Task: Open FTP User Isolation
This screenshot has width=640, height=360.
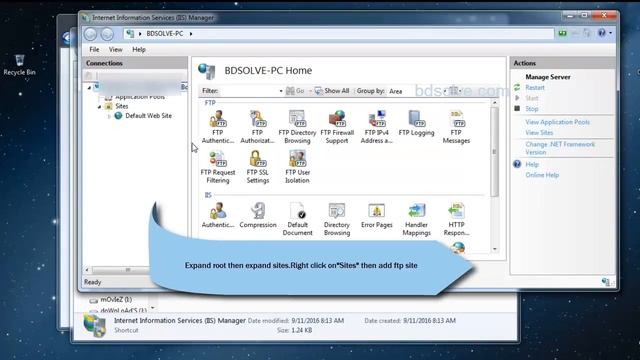Action: (297, 167)
